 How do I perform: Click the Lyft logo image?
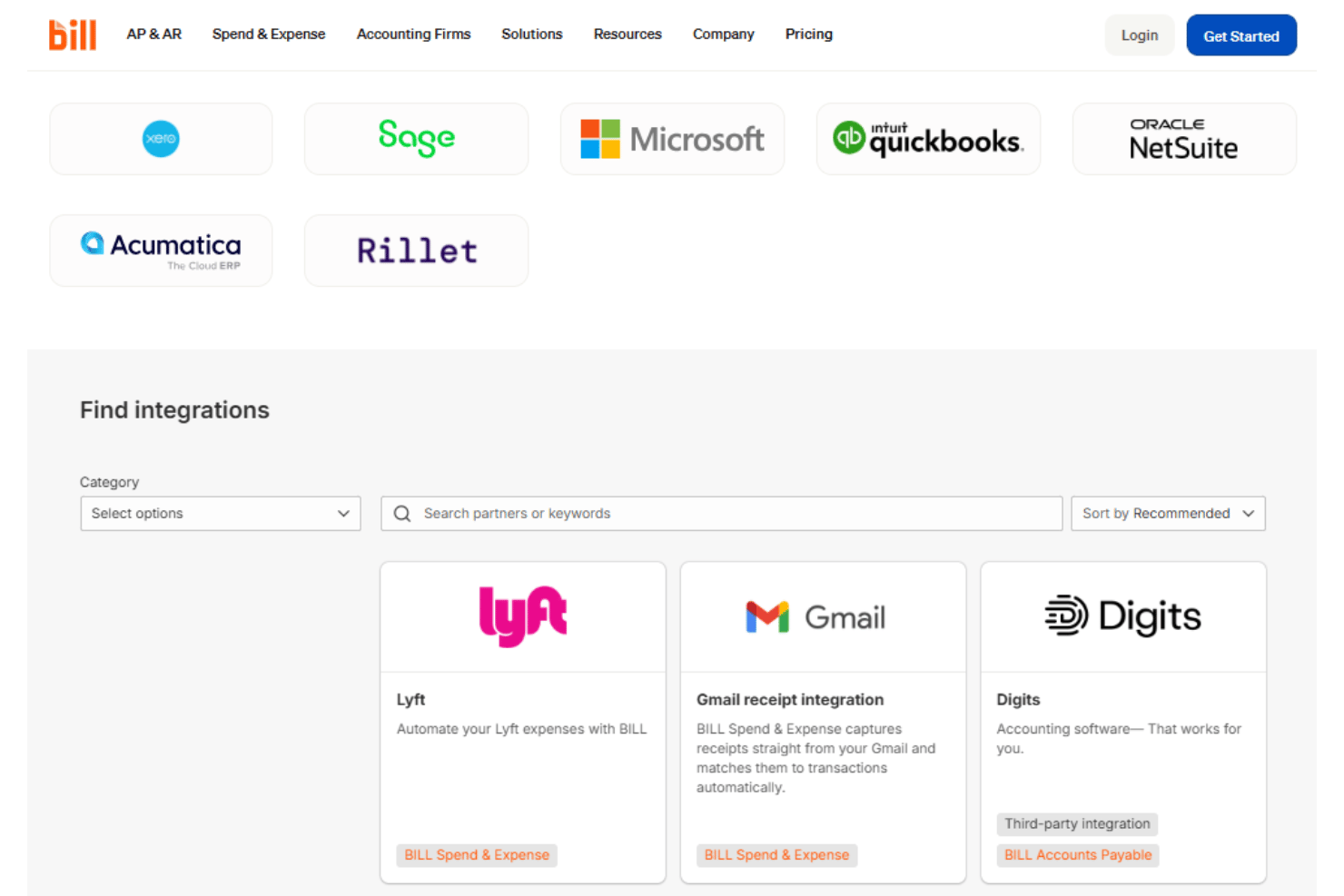523,616
